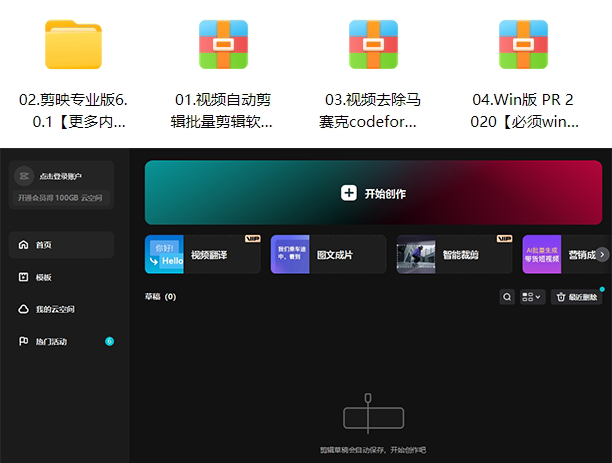The width and height of the screenshot is (612, 463).
Task: Open the 图文成片 feature card
Action: [327, 254]
